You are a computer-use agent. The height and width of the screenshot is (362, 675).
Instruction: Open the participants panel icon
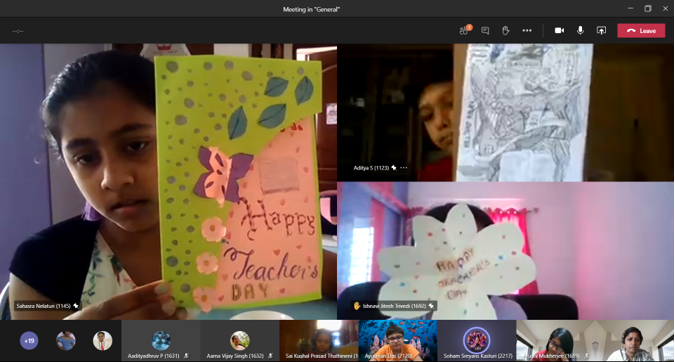tap(464, 30)
